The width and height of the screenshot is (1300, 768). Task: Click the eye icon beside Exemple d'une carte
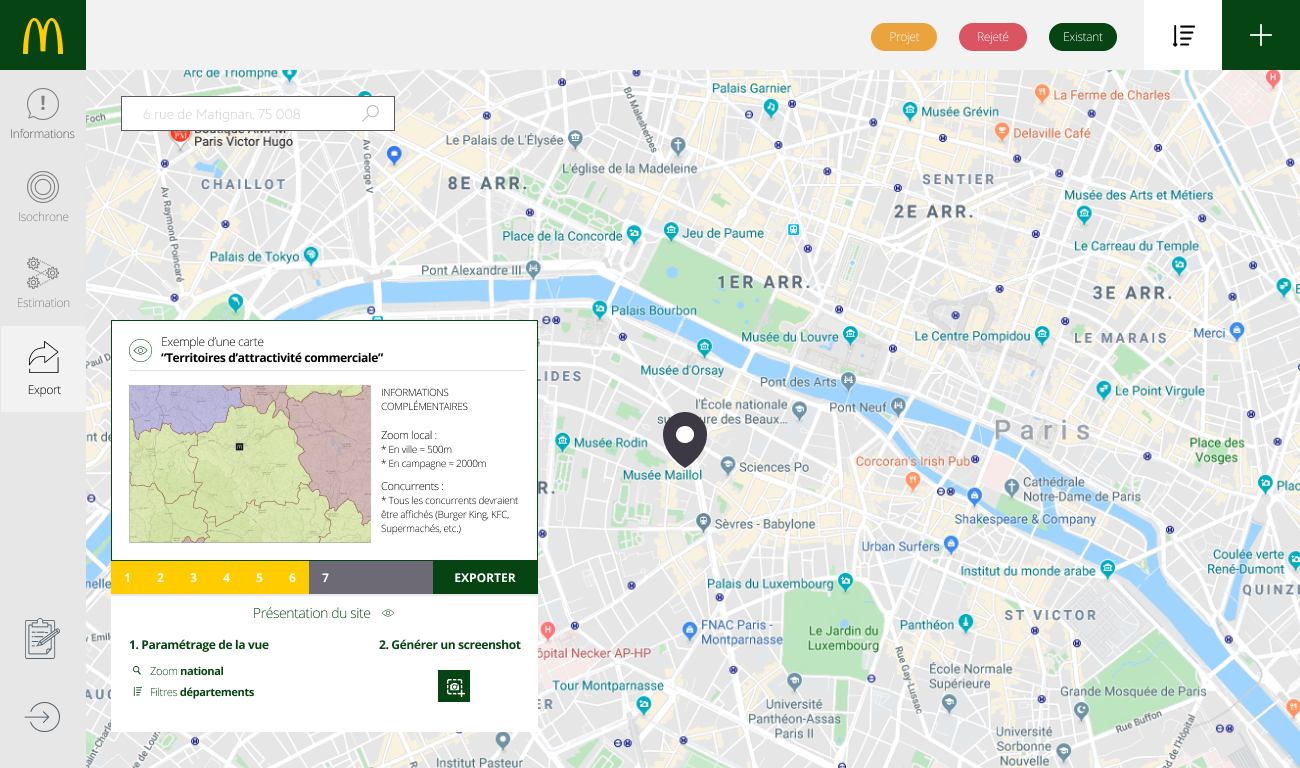(140, 350)
